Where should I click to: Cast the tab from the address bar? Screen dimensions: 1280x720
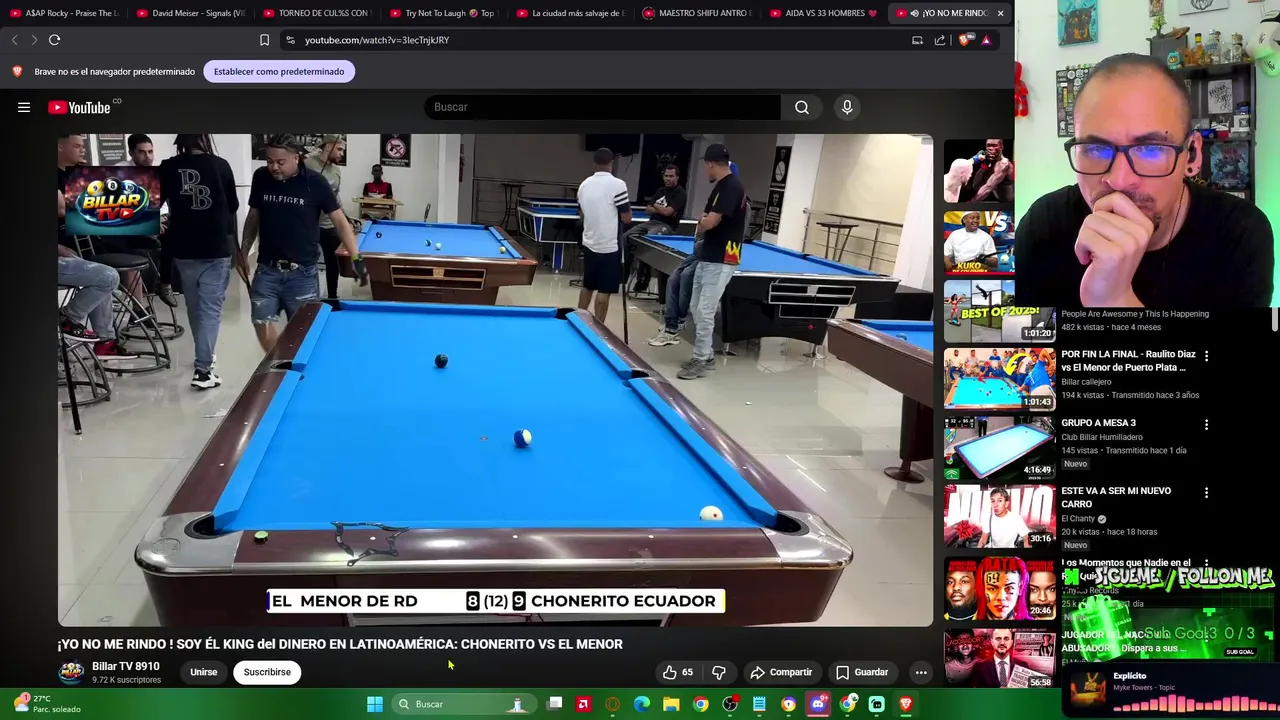[917, 40]
